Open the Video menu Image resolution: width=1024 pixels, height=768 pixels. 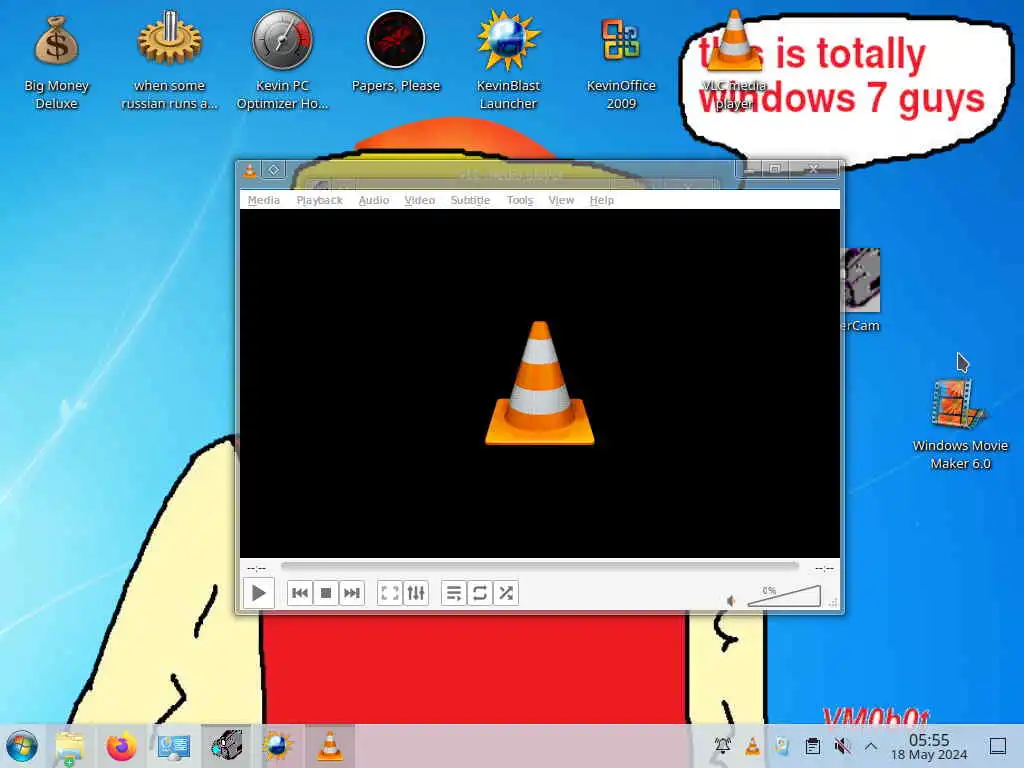click(419, 200)
